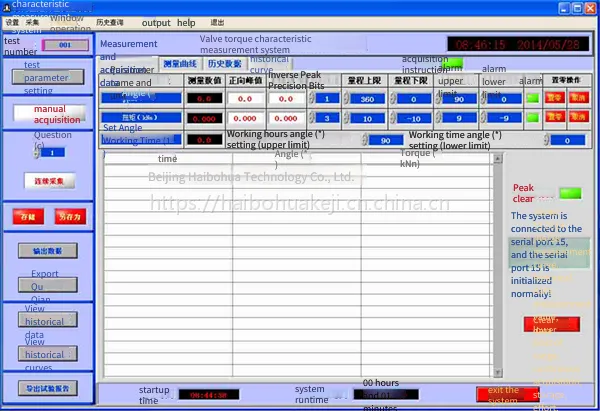Click the torque row green alarm indicator
The image size is (600, 411).
coord(533,117)
